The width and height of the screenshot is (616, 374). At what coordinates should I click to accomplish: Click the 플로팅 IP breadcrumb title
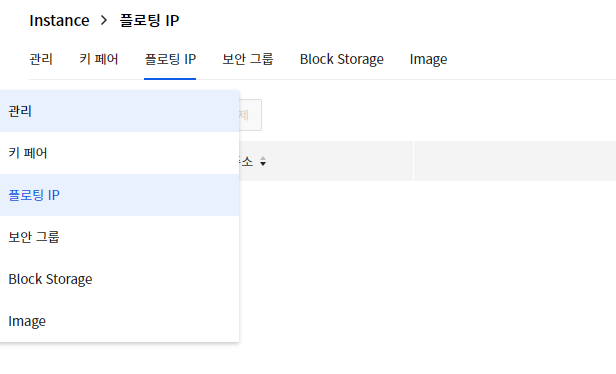click(149, 20)
